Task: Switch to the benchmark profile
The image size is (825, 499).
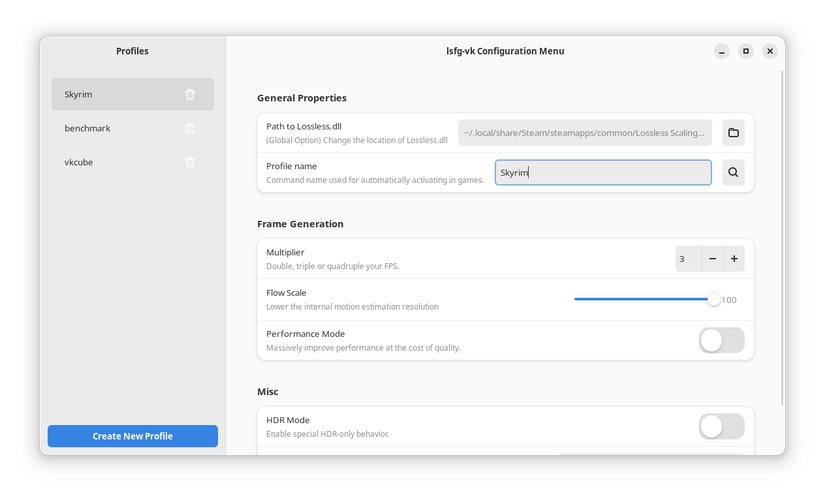Action: 110,128
